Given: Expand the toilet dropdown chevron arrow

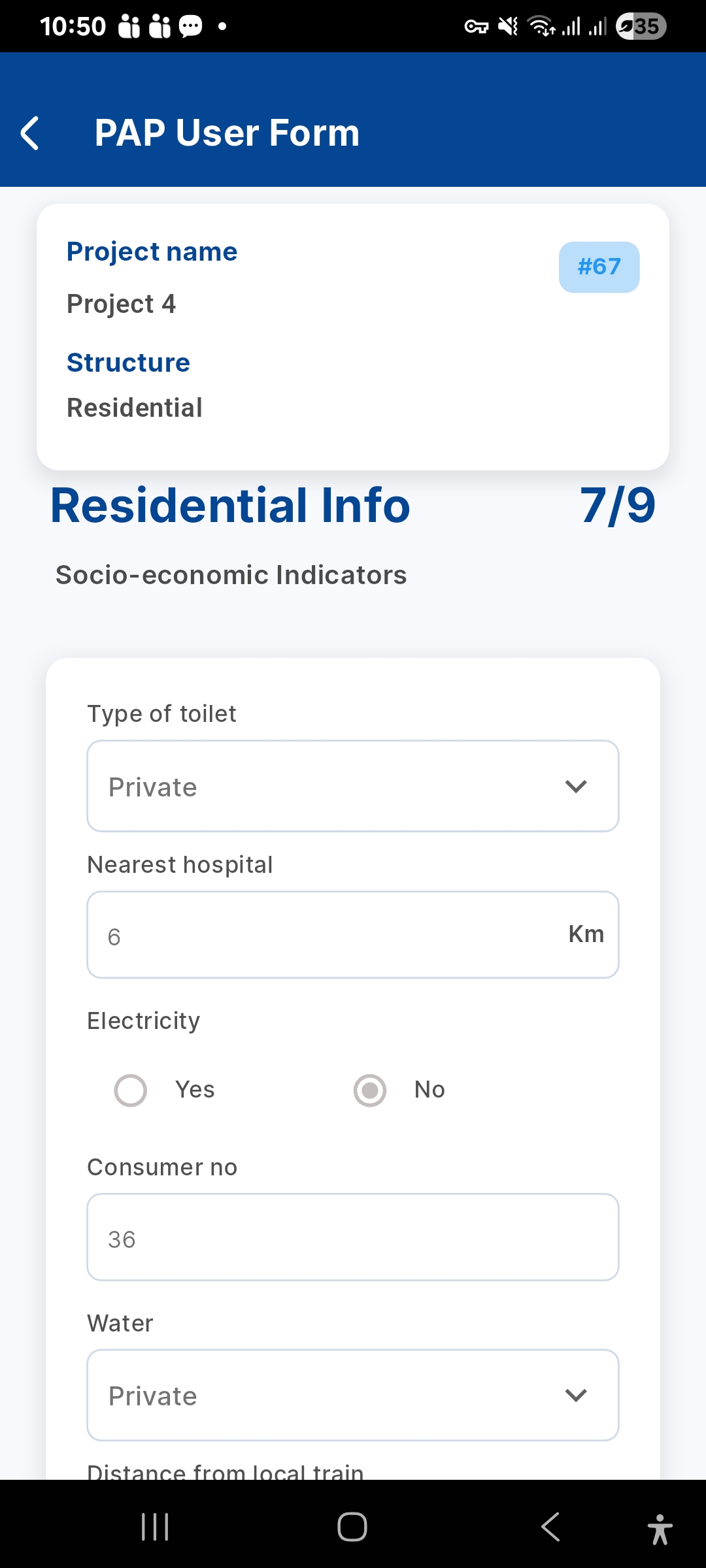Looking at the screenshot, I should click(576, 786).
